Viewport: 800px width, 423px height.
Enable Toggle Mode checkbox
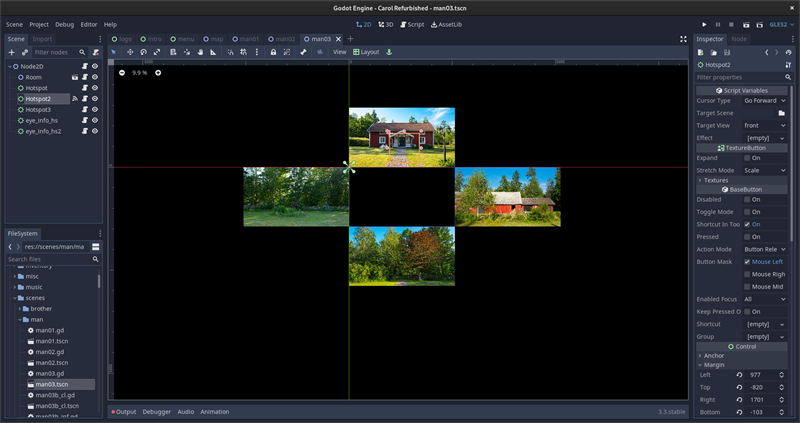[x=747, y=212]
